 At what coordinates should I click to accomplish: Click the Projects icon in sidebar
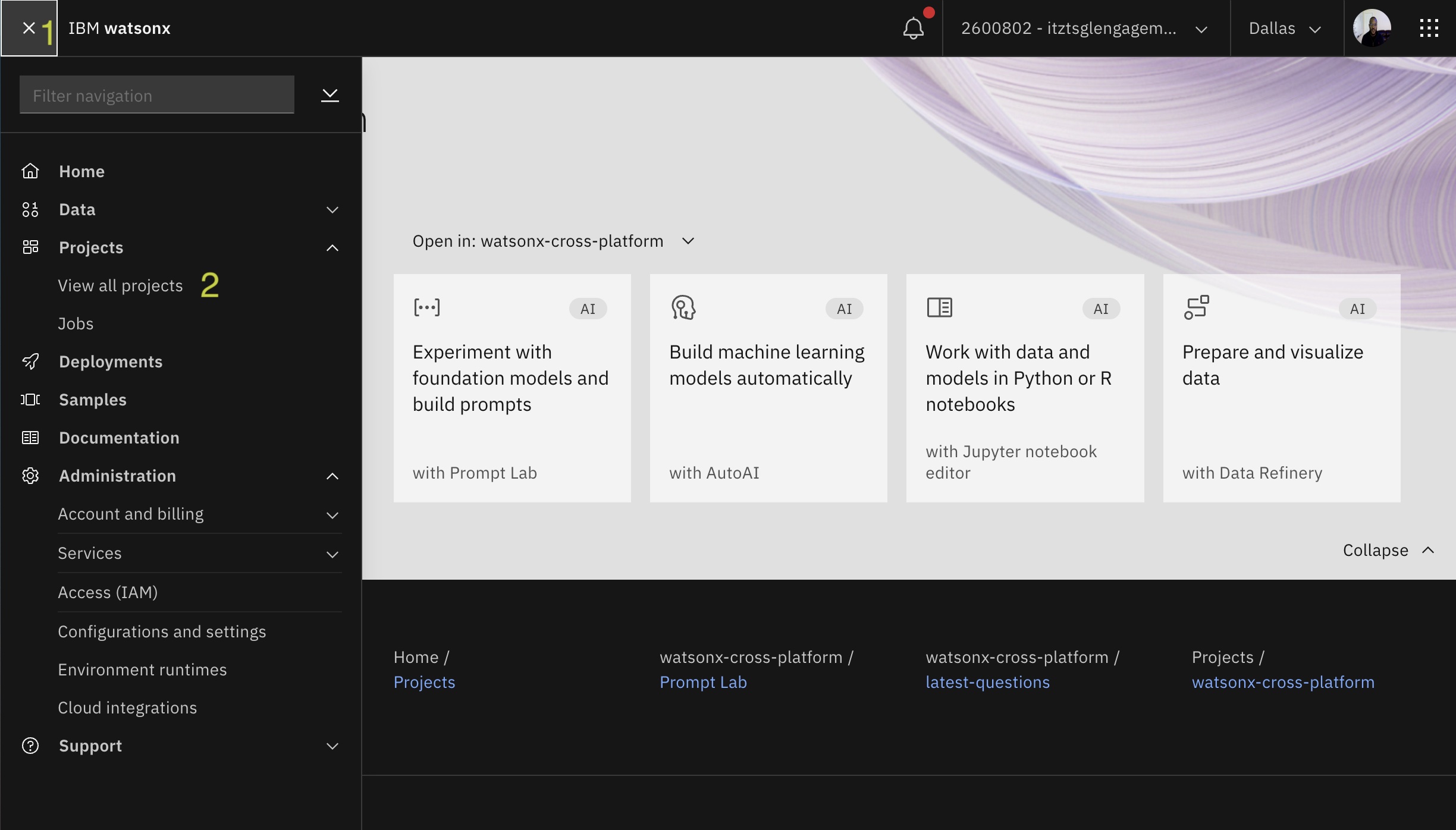pyautogui.click(x=30, y=247)
